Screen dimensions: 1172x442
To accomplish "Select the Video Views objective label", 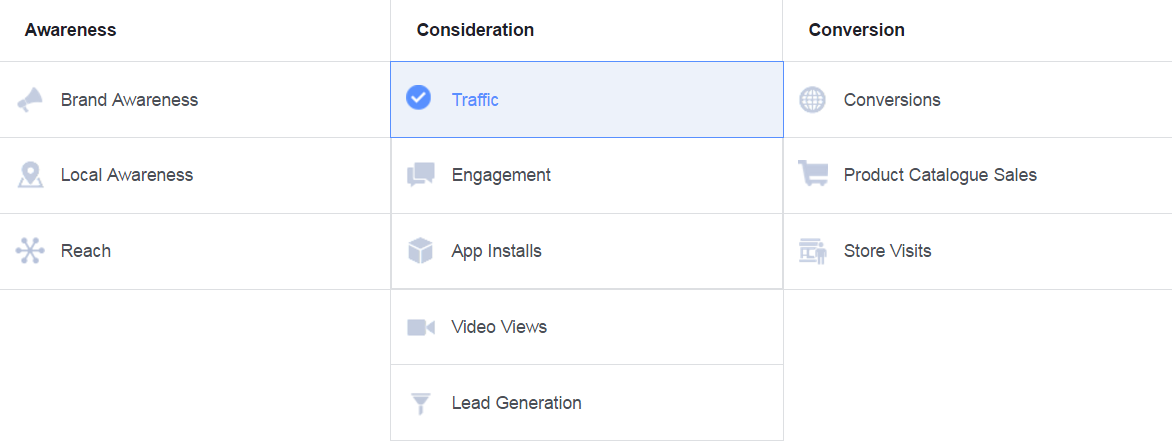I will (x=499, y=327).
